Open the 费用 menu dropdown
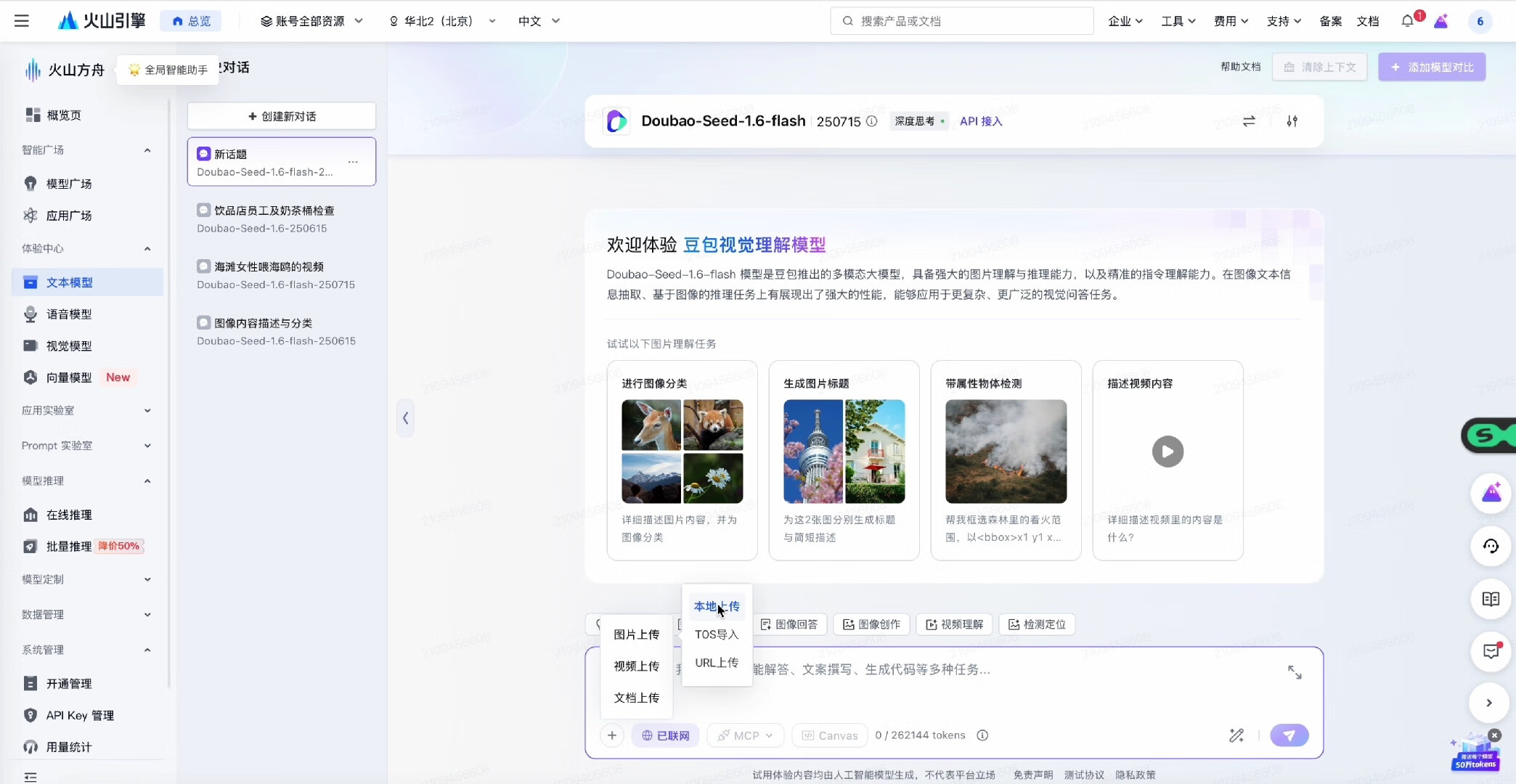Screen dimensions: 1516x784 coord(1231,21)
